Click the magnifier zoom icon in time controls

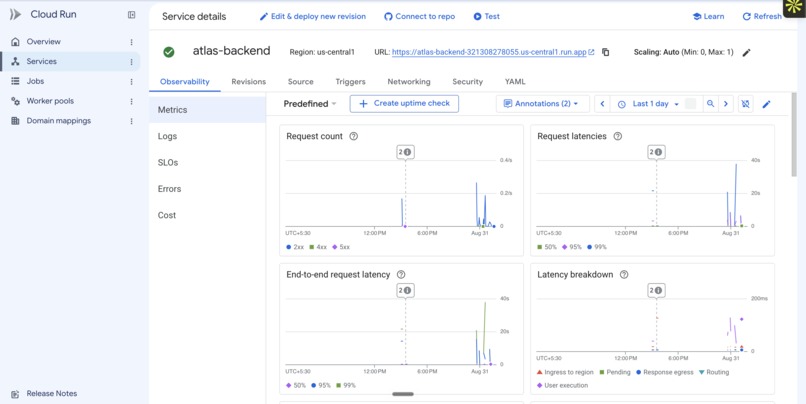[x=710, y=104]
